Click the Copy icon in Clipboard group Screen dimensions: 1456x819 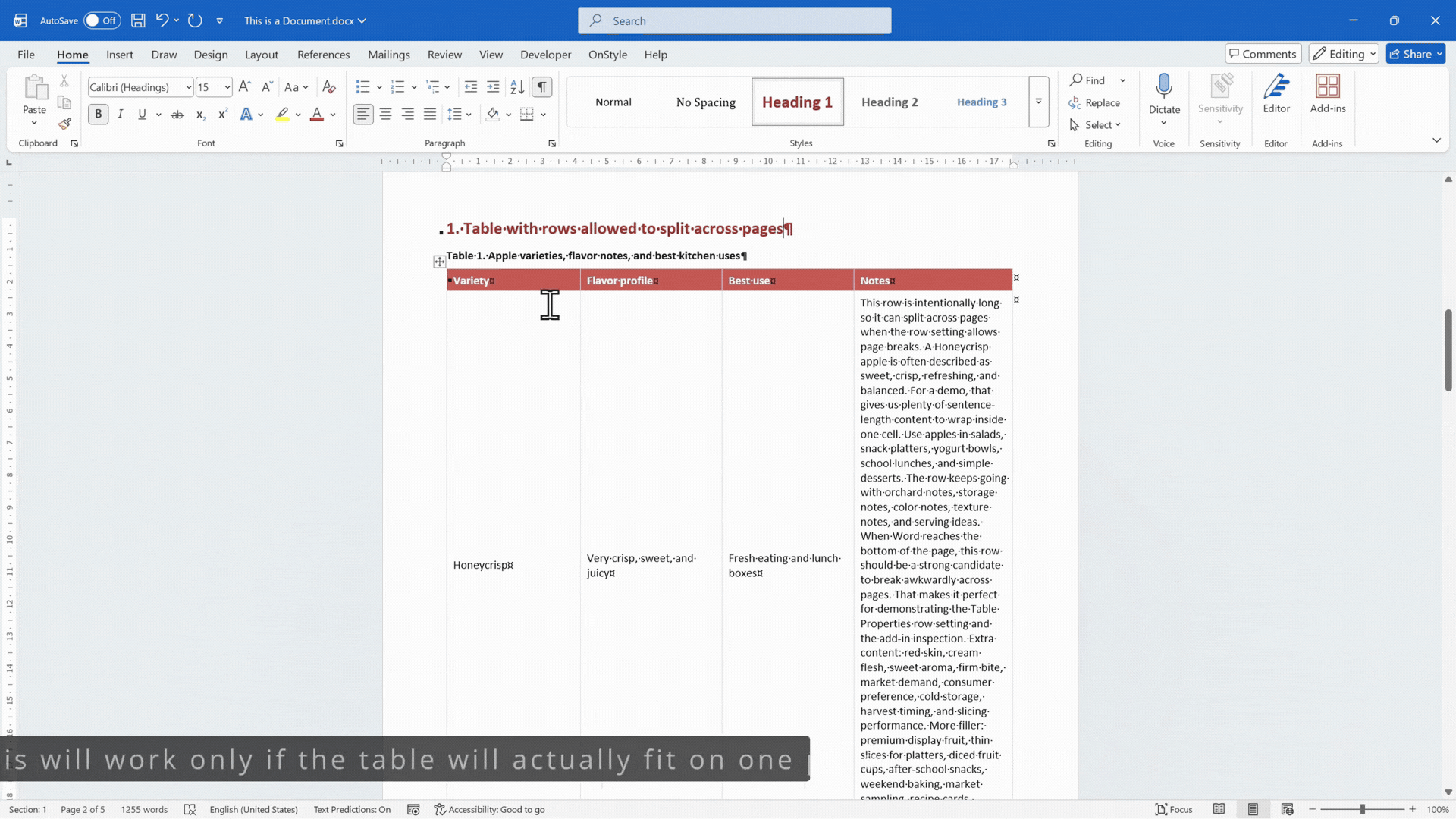pos(64,102)
